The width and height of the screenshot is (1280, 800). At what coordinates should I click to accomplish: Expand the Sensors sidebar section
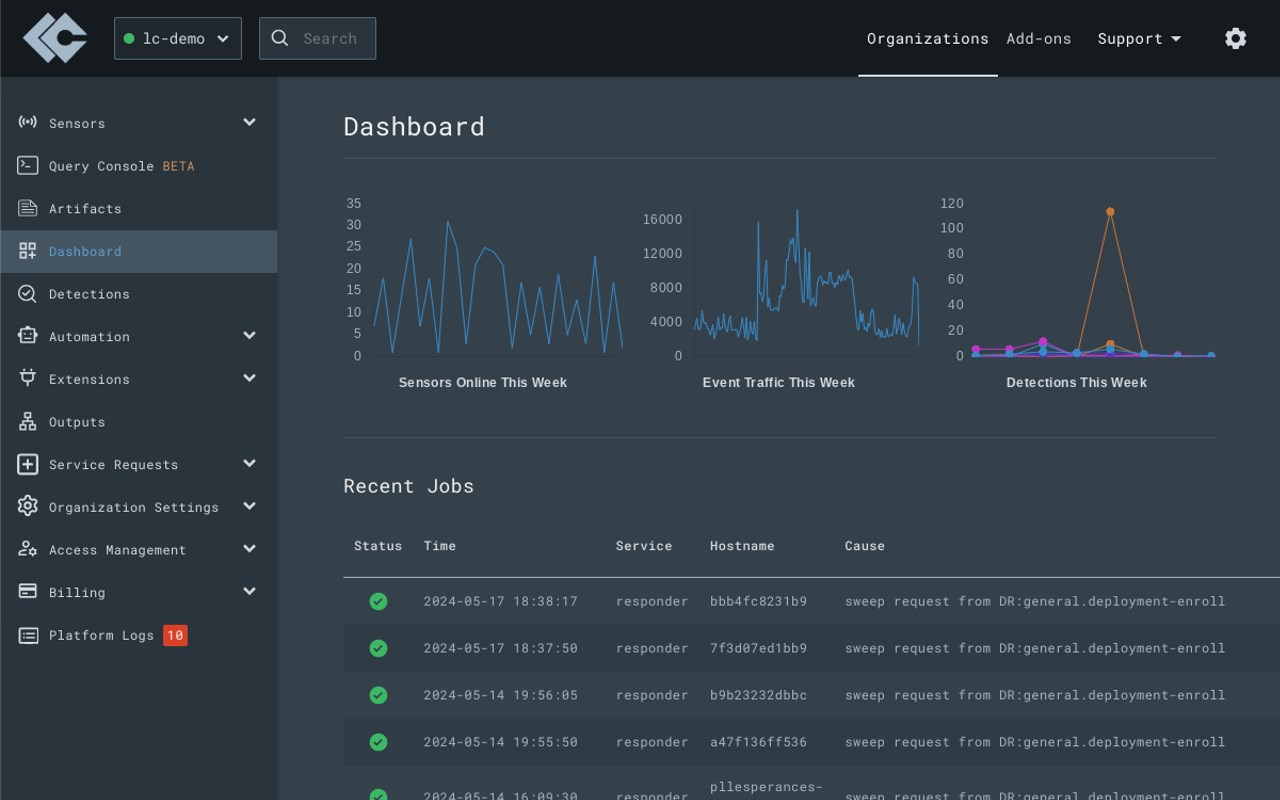[249, 122]
